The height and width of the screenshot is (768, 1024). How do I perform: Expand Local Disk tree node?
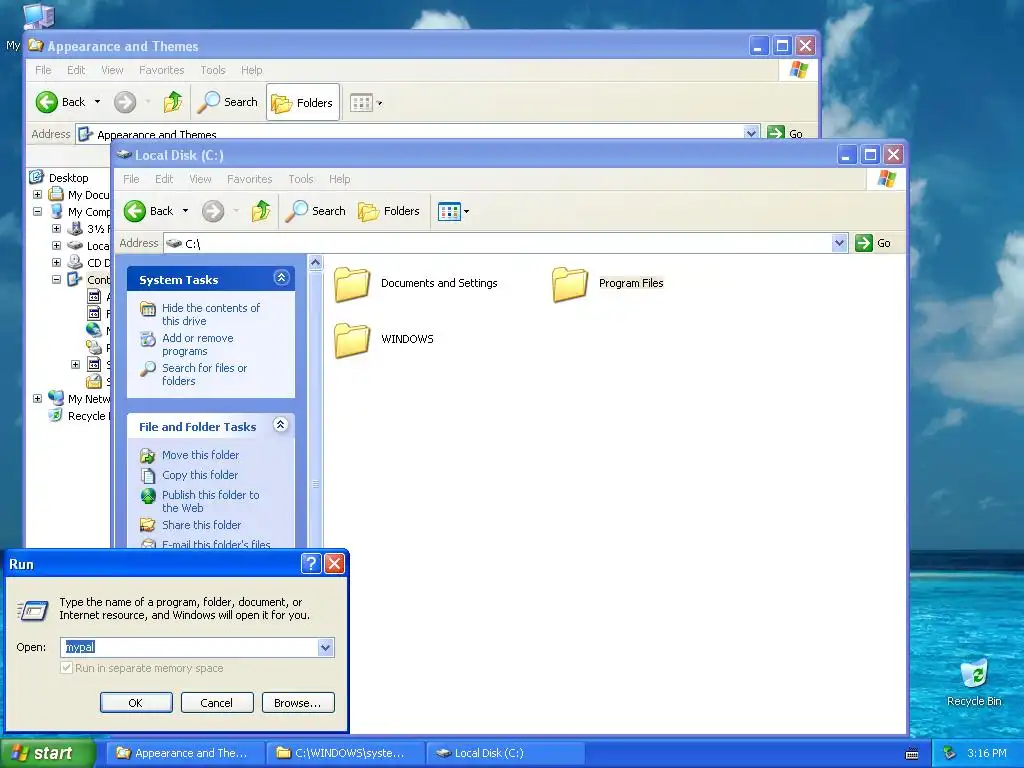pyautogui.click(x=56, y=246)
